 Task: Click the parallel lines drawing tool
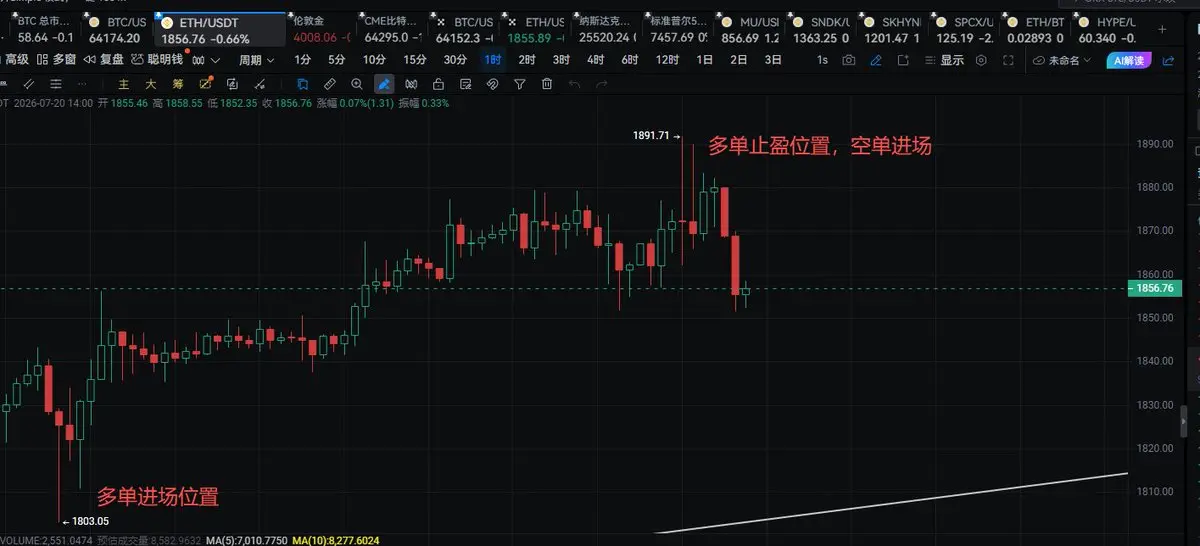(29, 84)
